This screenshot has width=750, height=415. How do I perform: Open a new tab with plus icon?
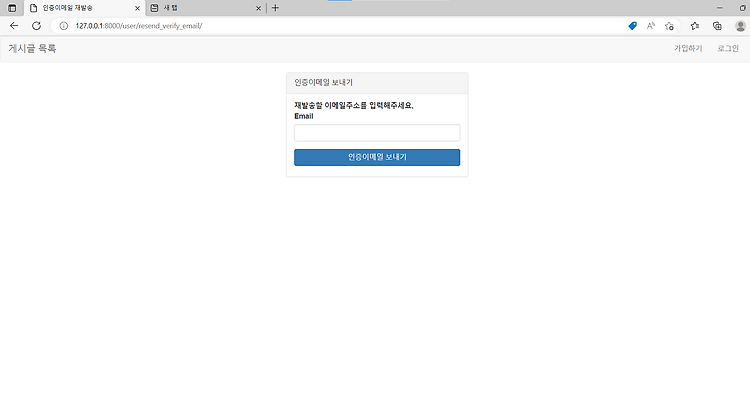tap(275, 8)
